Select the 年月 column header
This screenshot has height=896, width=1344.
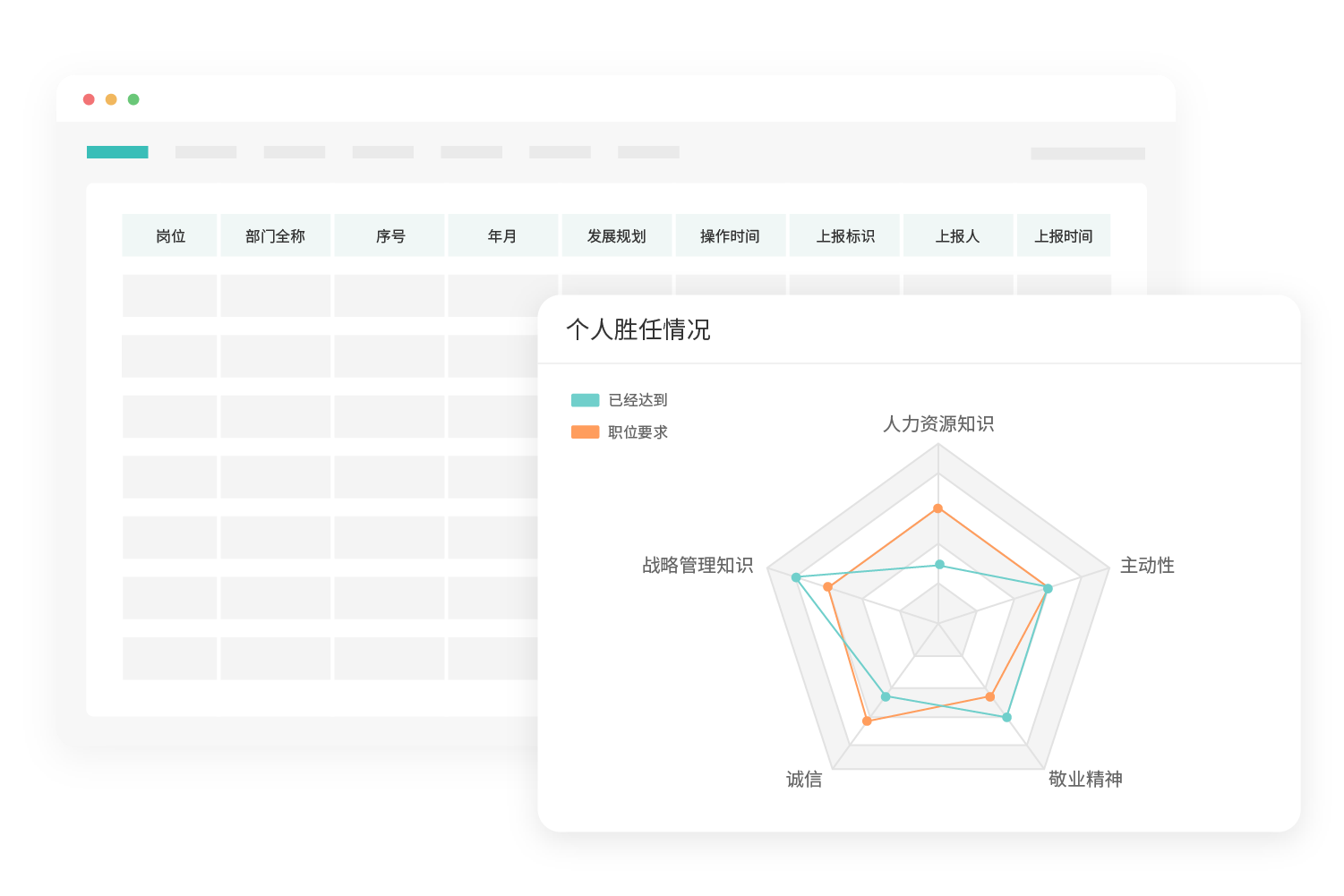tap(502, 236)
